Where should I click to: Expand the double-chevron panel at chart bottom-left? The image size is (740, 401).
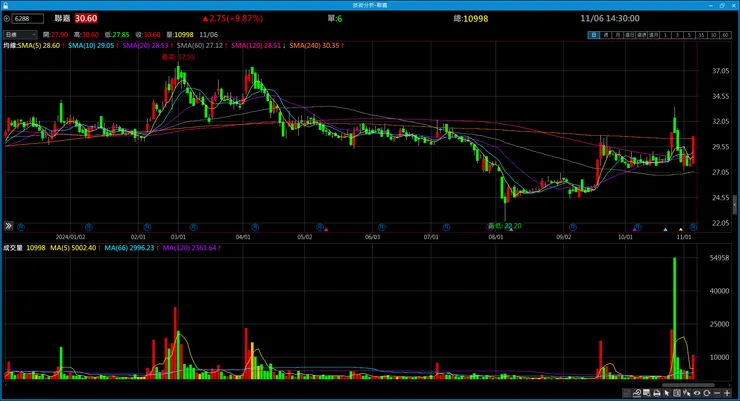8,226
